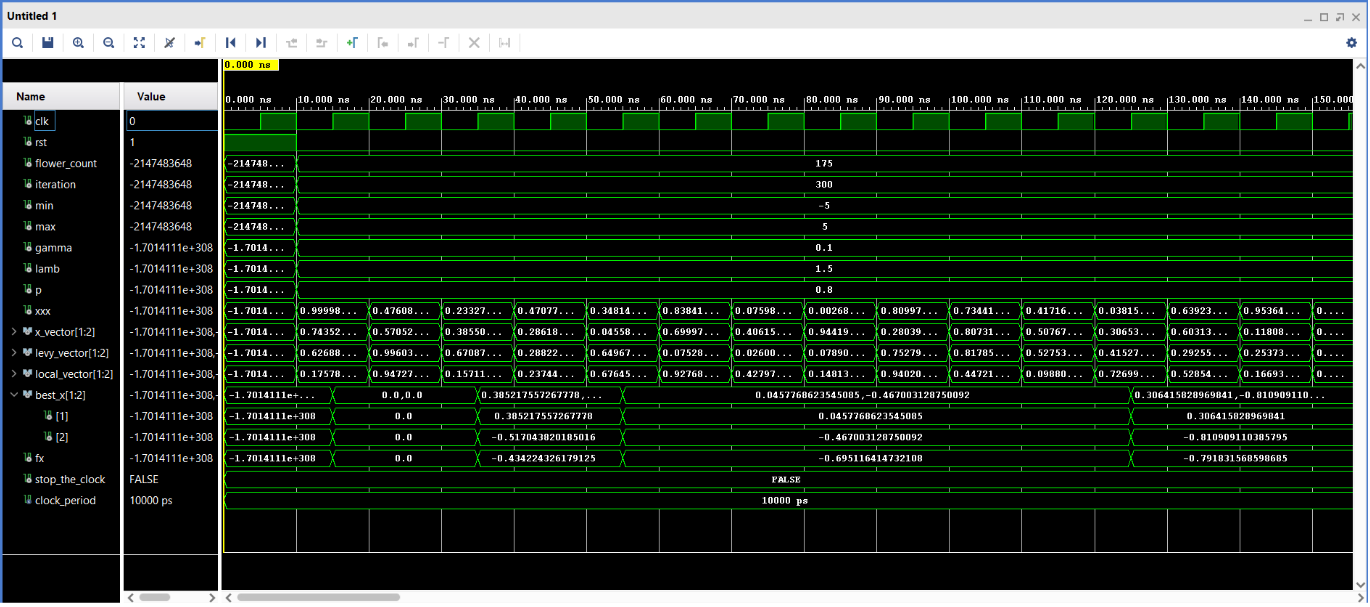This screenshot has width=1370, height=607.
Task: Click the Swap Cursors icon
Action: click(504, 43)
